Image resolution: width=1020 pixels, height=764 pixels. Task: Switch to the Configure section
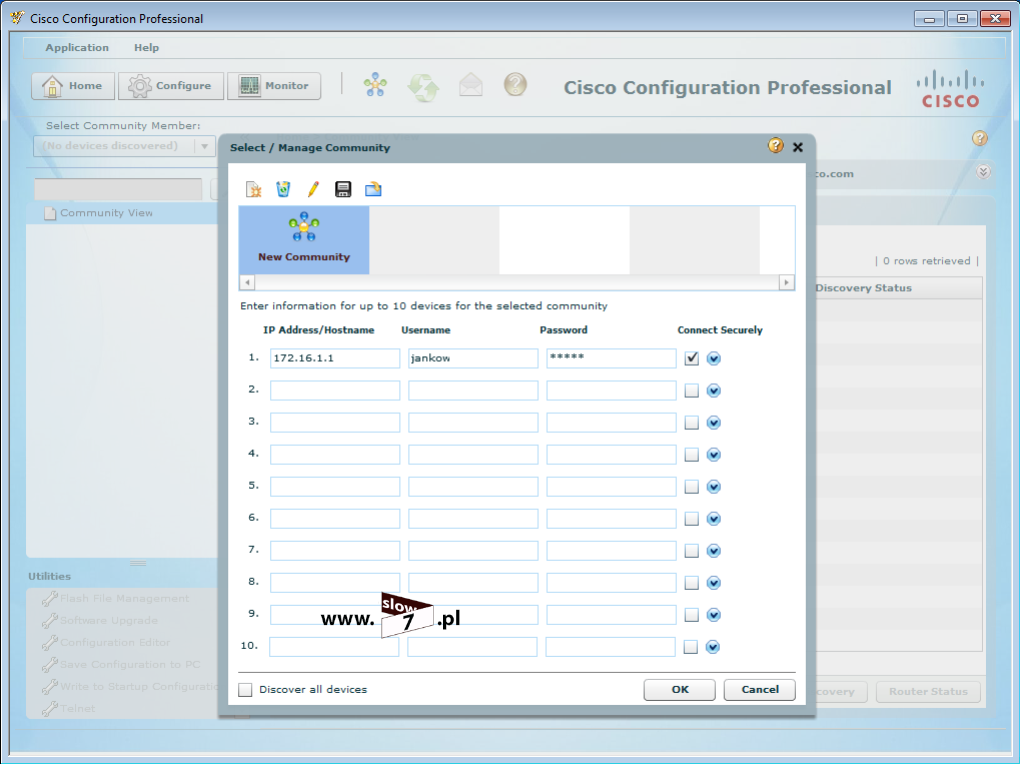[x=171, y=86]
